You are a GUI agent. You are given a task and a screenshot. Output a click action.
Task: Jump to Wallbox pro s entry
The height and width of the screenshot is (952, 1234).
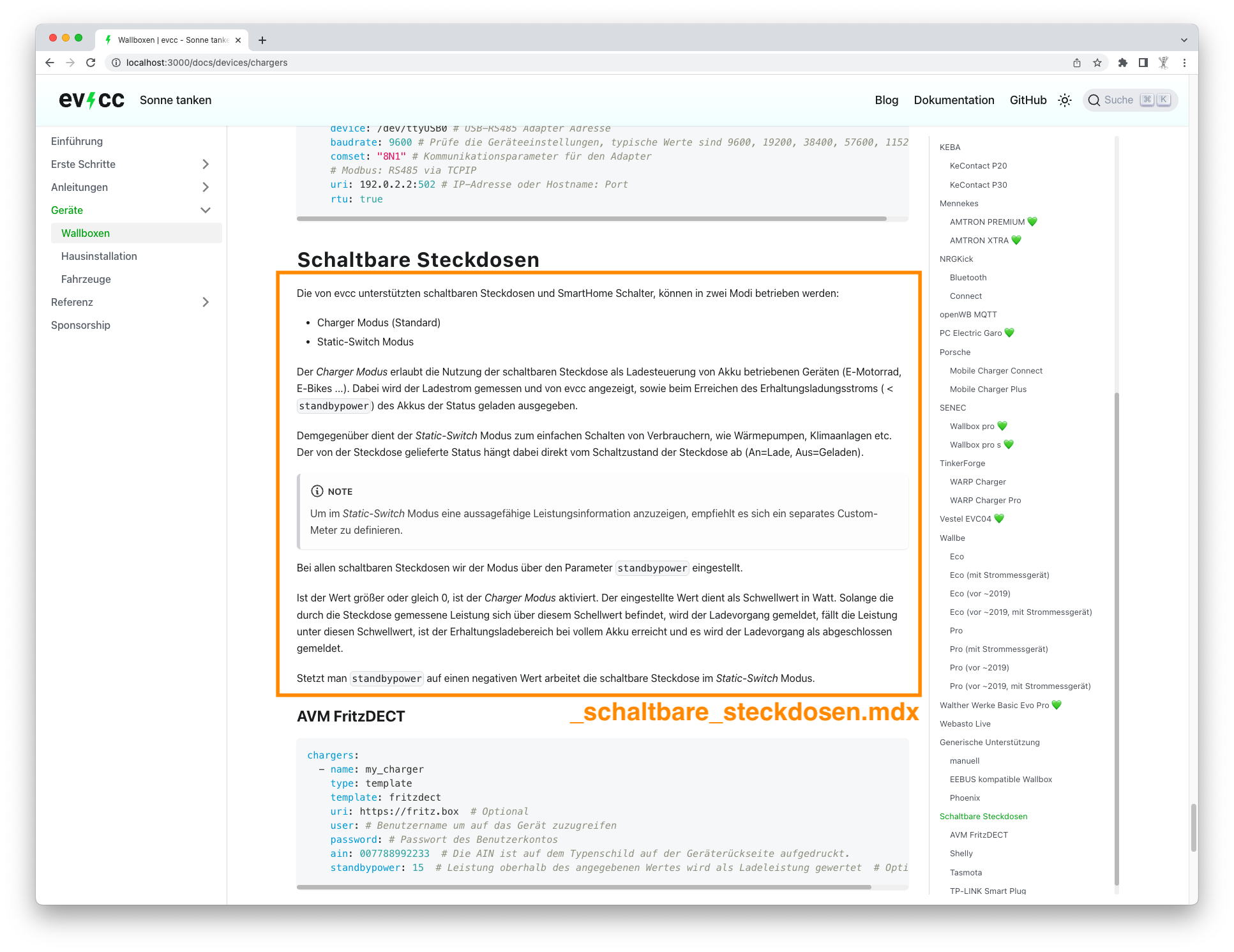(981, 444)
